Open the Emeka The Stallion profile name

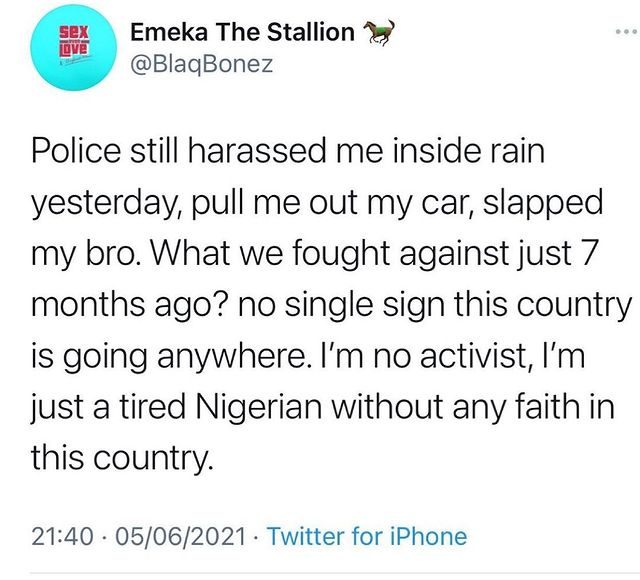[242, 33]
